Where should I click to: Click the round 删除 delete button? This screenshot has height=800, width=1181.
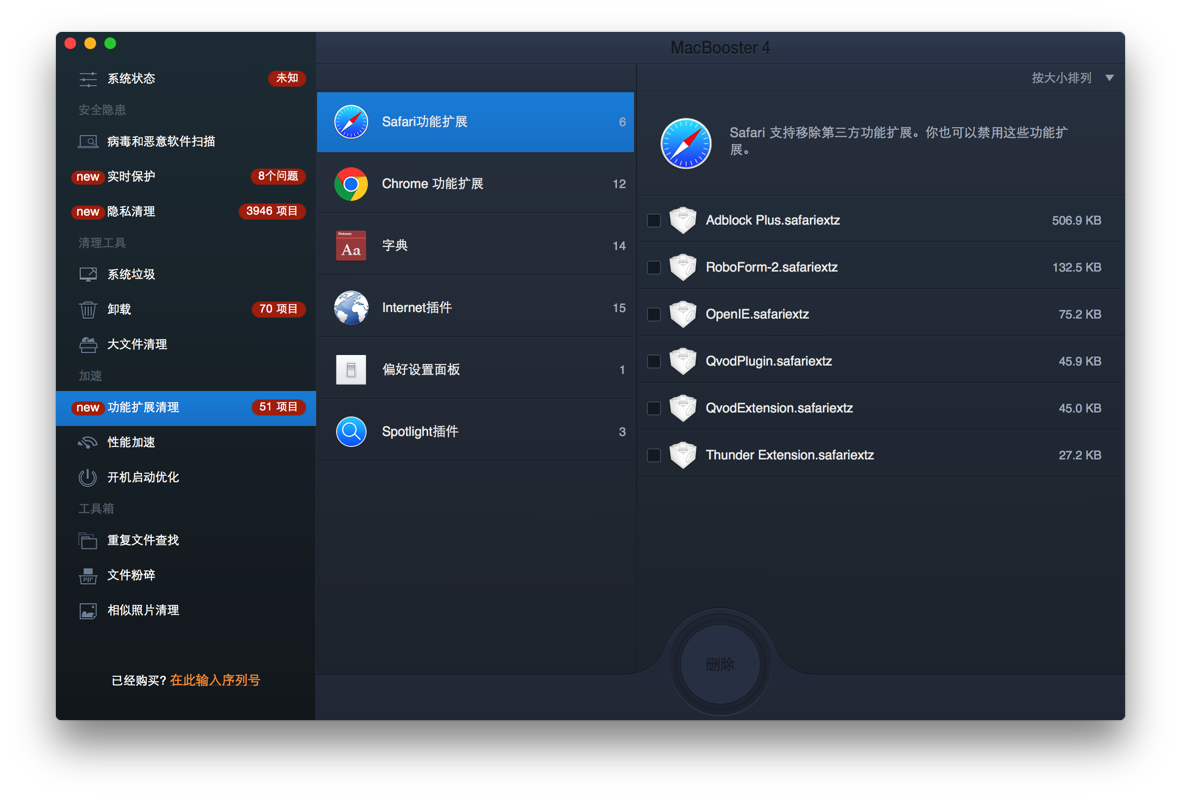[720, 664]
